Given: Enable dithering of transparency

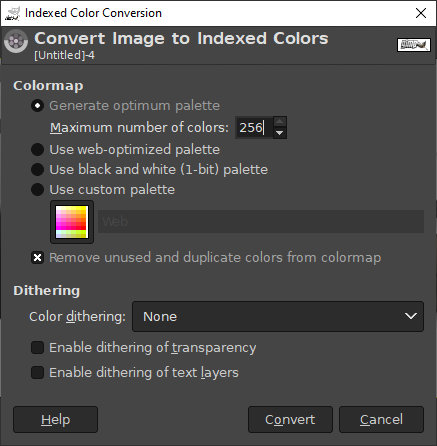Looking at the screenshot, I should (37, 347).
